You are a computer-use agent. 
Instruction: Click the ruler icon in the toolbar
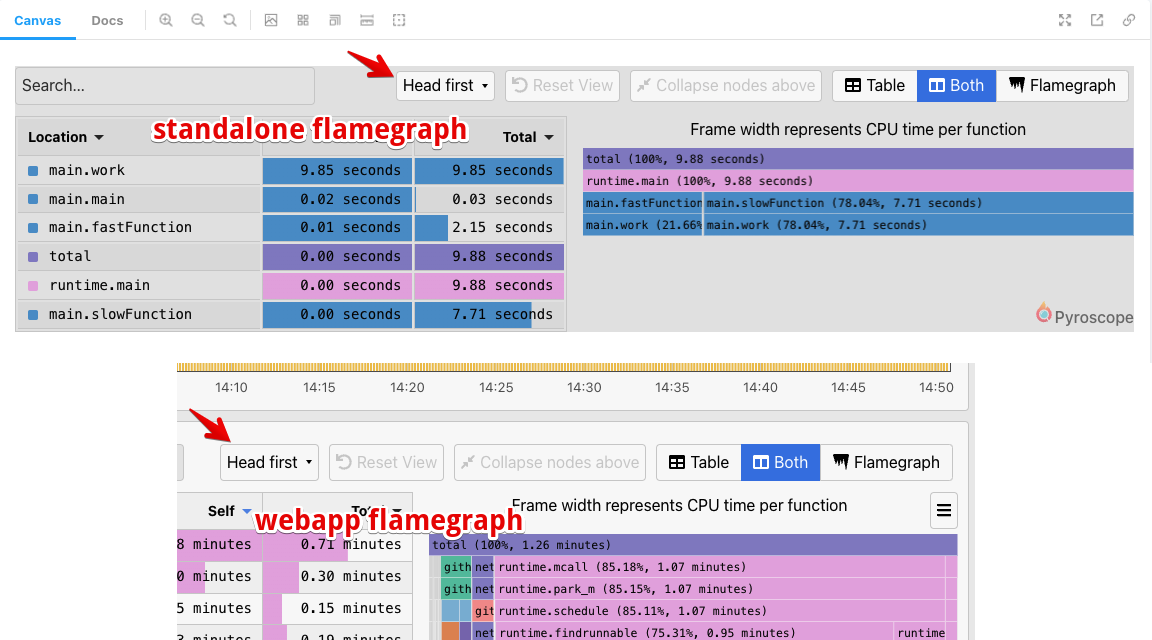pos(367,21)
